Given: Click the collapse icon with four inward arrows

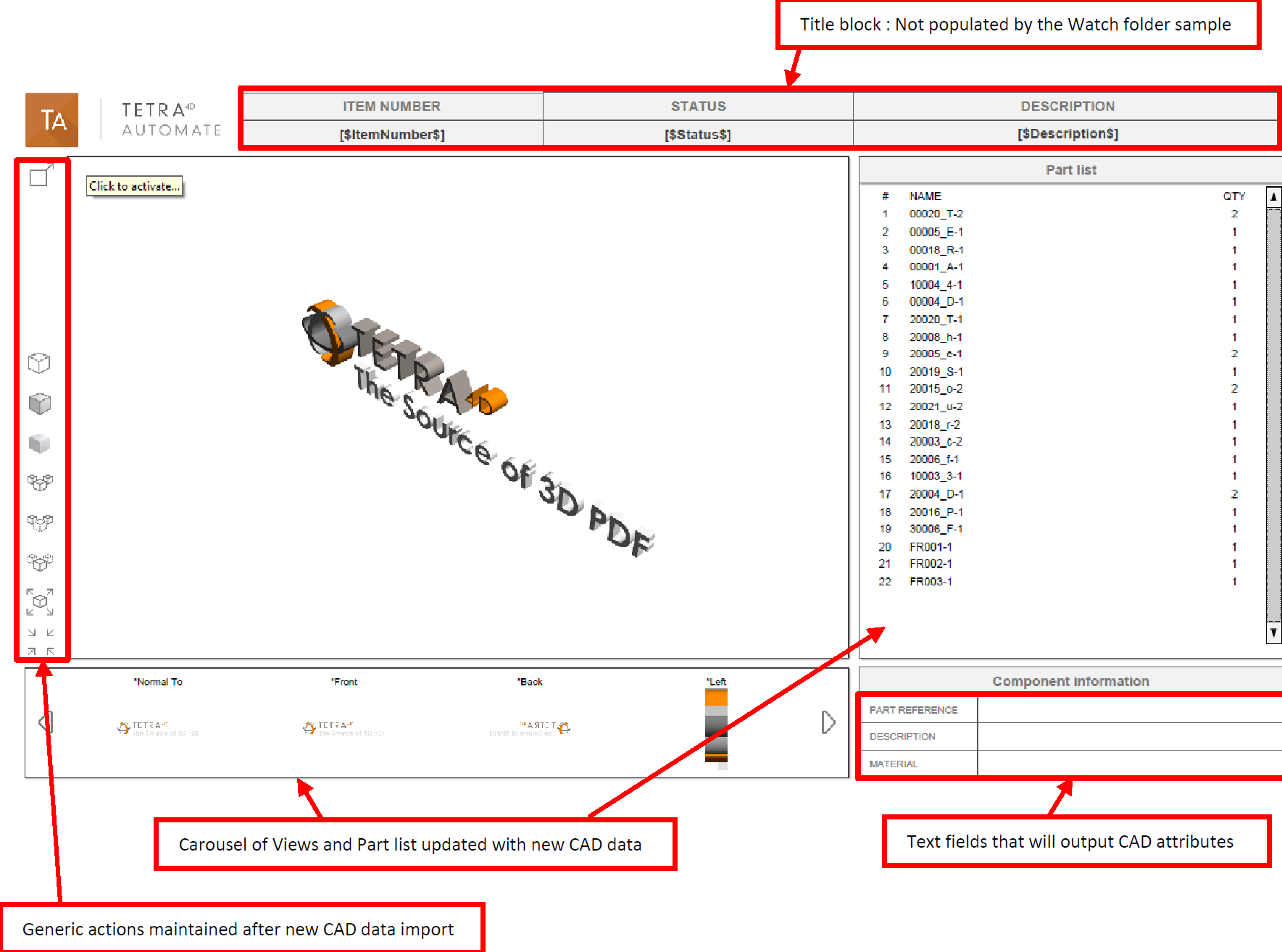Looking at the screenshot, I should (41, 642).
